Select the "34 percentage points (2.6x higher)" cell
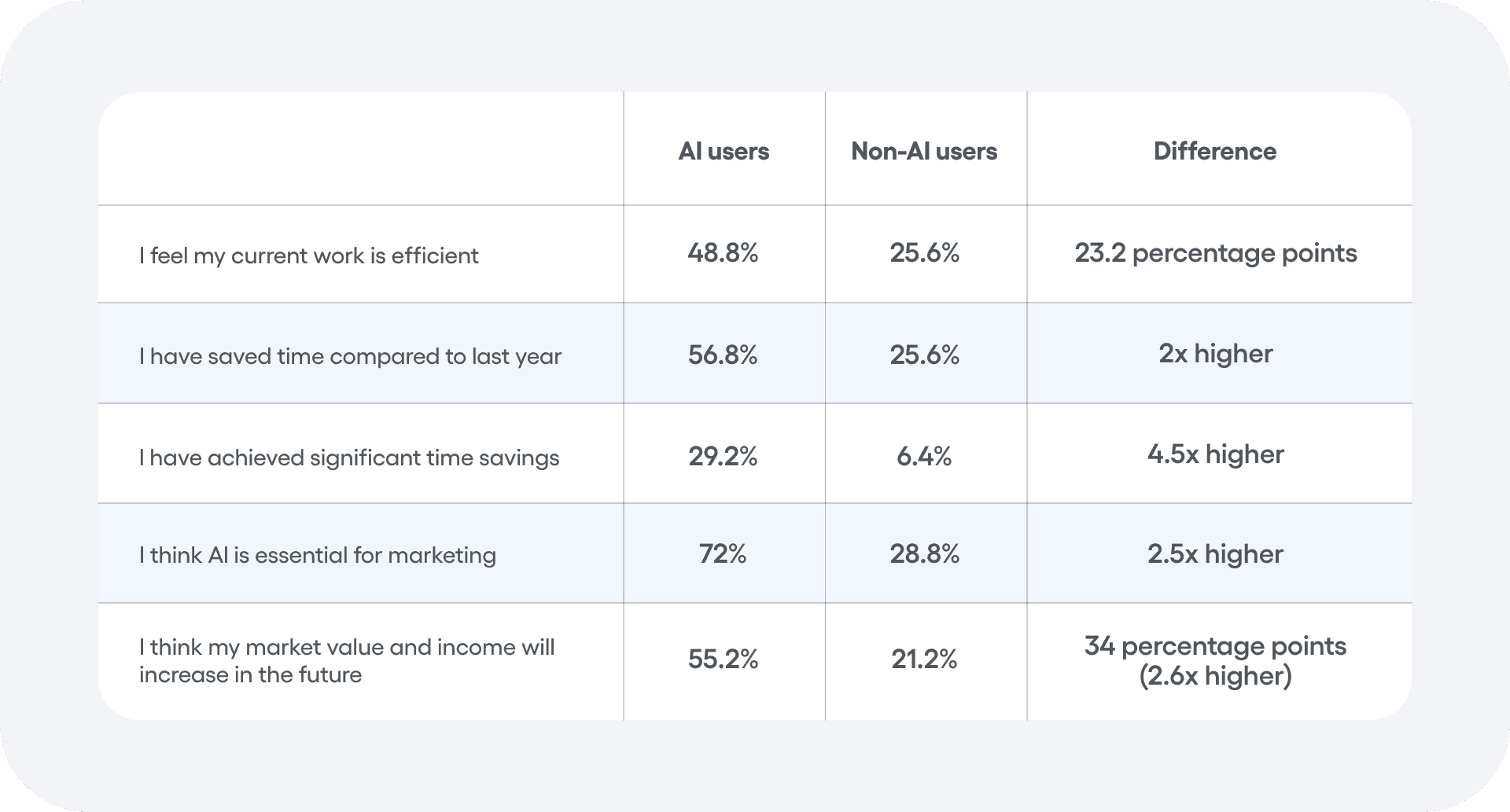Viewport: 1510px width, 812px height. [x=1216, y=660]
